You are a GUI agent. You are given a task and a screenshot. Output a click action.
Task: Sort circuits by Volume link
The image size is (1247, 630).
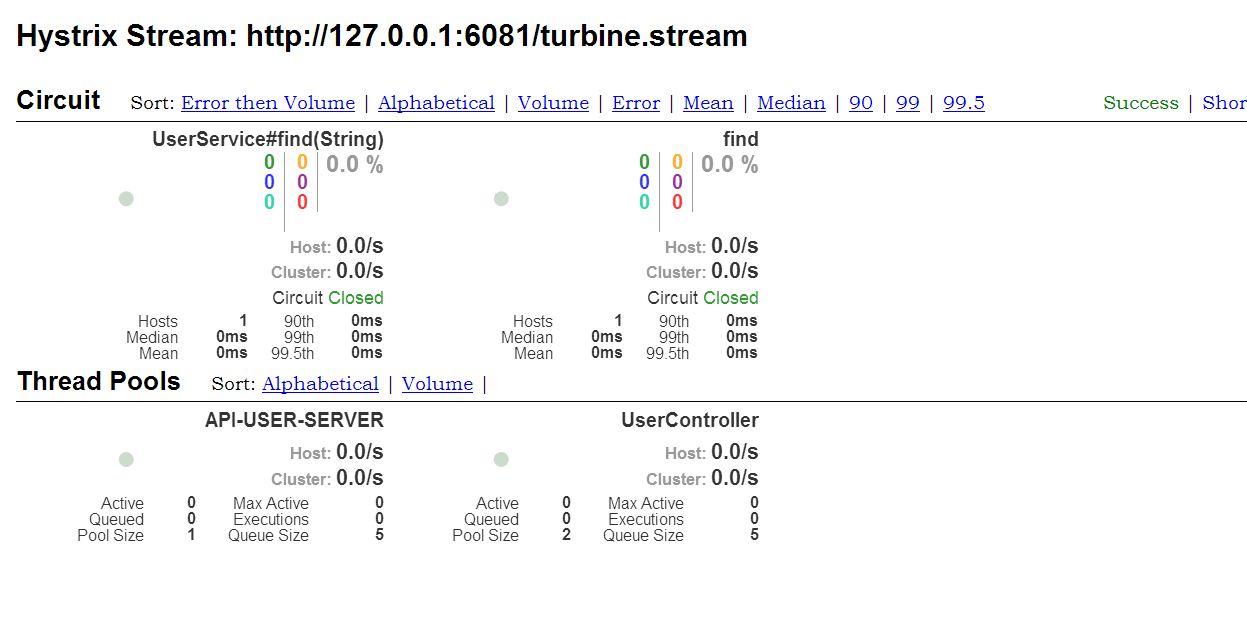553,103
